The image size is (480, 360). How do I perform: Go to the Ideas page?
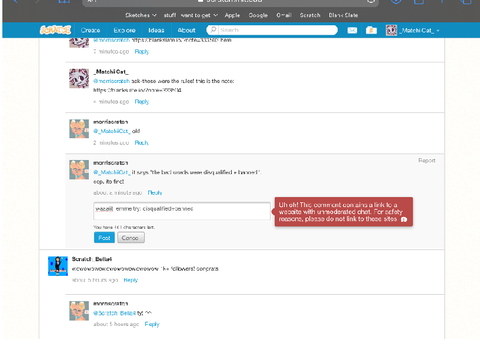point(156,30)
